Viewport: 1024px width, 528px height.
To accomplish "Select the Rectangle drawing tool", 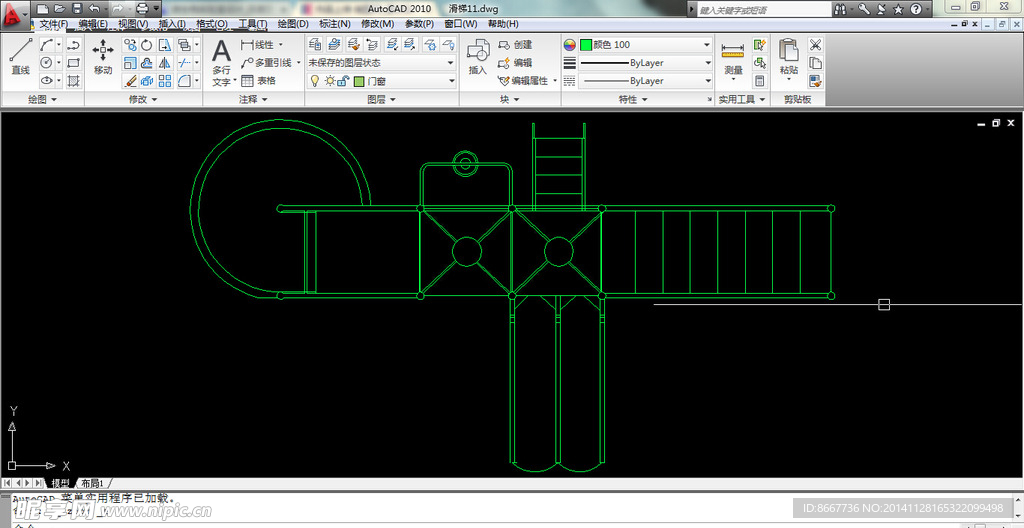I will [73, 63].
